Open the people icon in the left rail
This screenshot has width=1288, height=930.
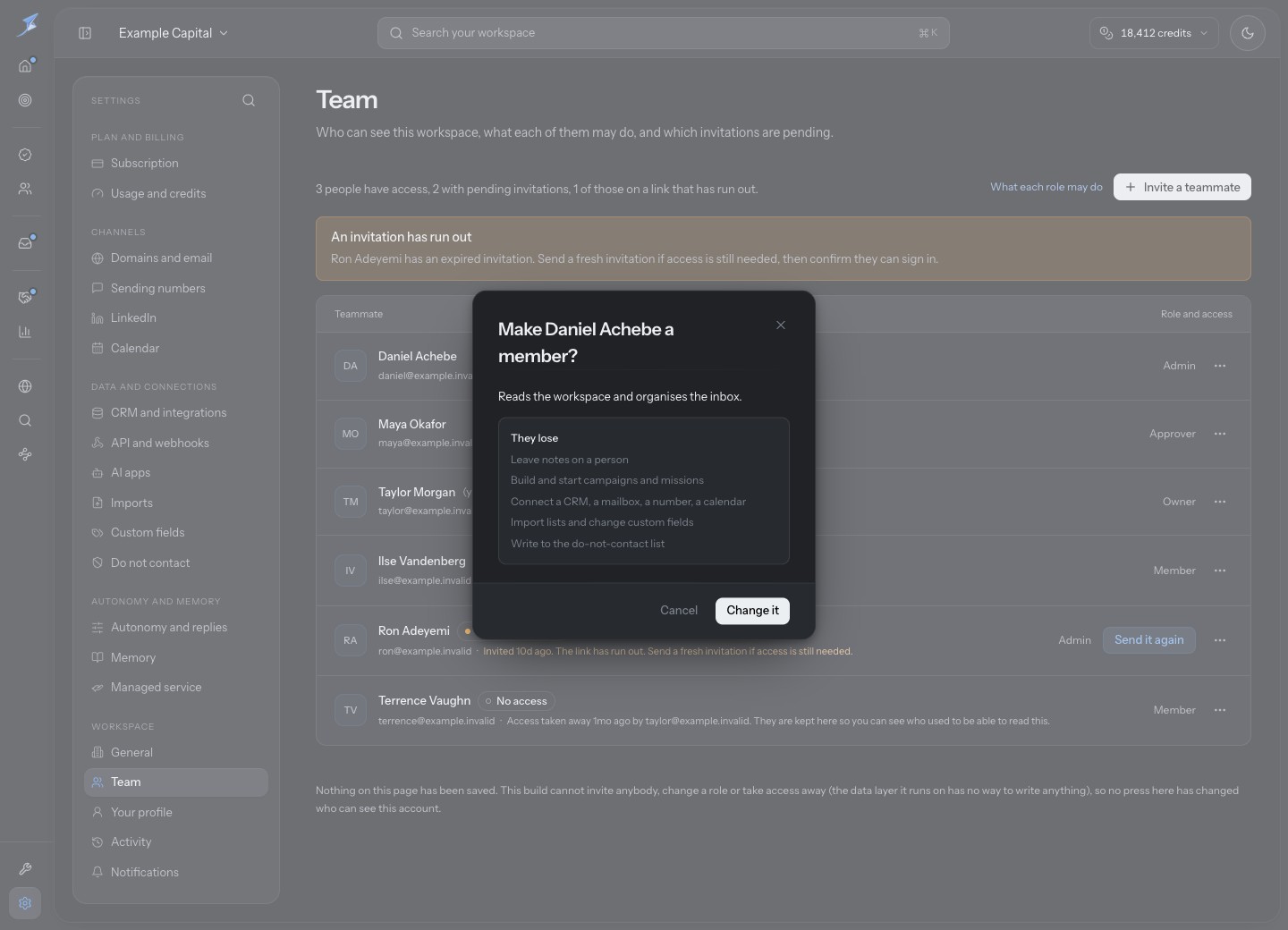click(25, 189)
